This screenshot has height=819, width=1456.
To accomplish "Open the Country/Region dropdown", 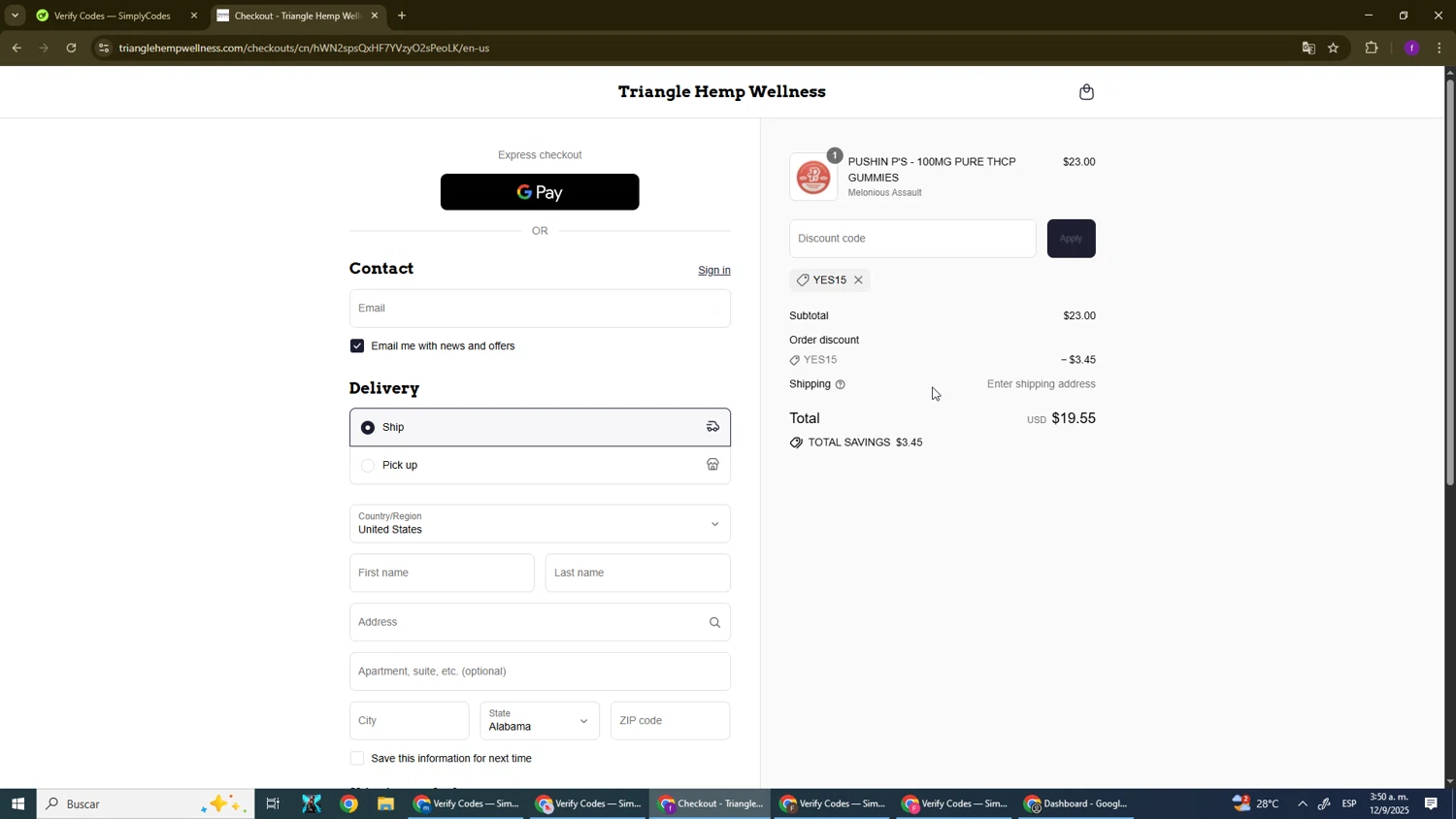I will (x=540, y=524).
